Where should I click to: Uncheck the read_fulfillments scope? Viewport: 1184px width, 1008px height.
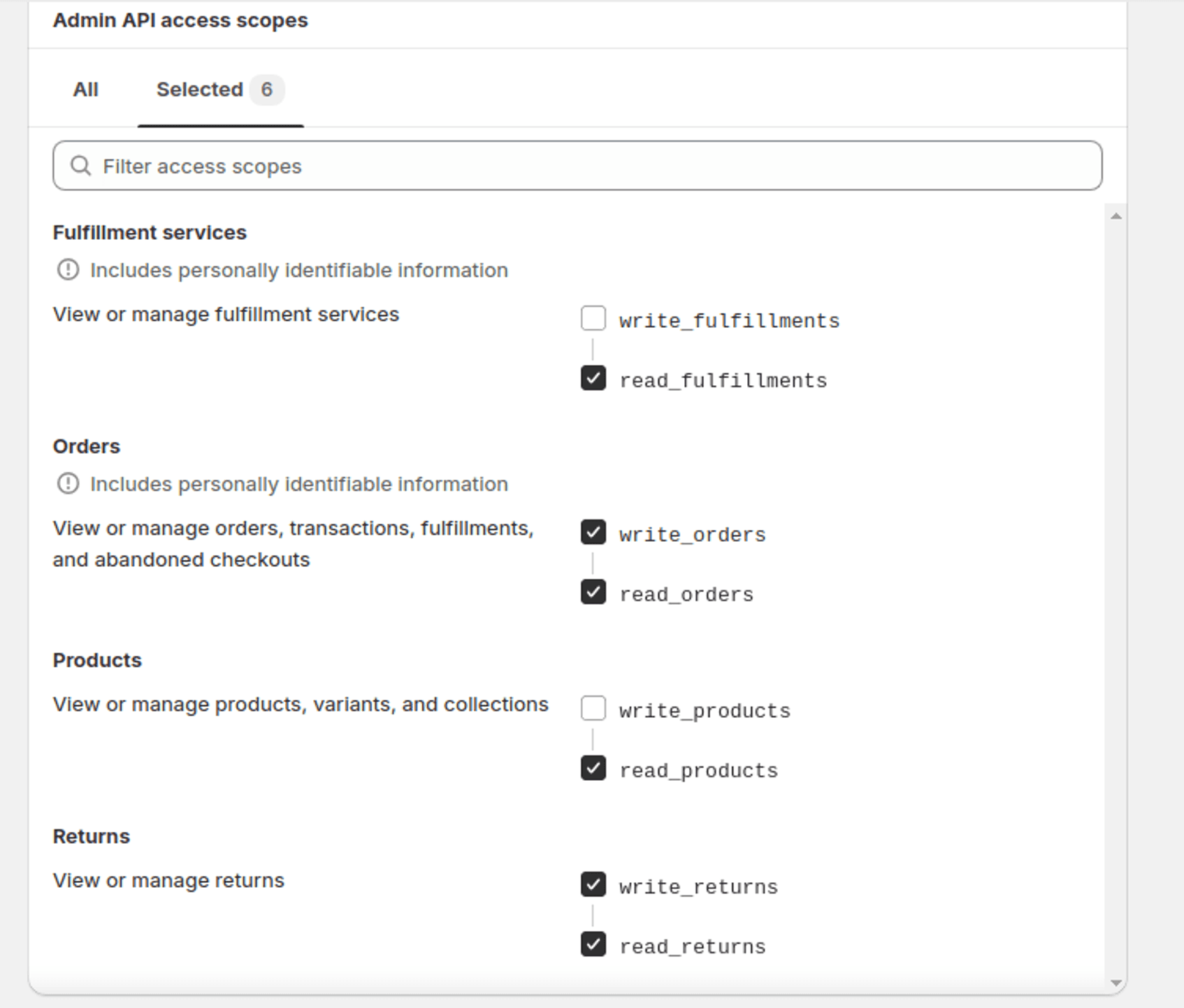(593, 378)
